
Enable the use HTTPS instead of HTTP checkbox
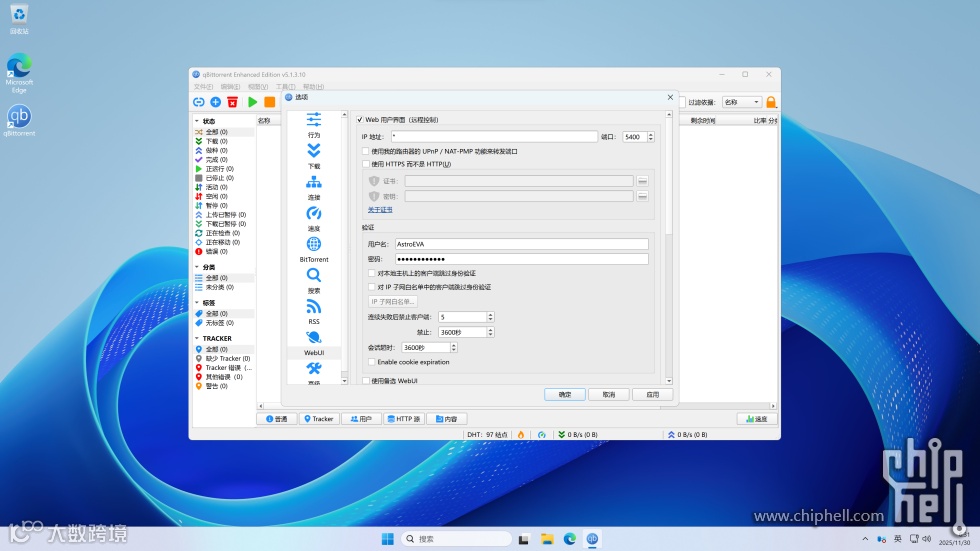(x=366, y=164)
